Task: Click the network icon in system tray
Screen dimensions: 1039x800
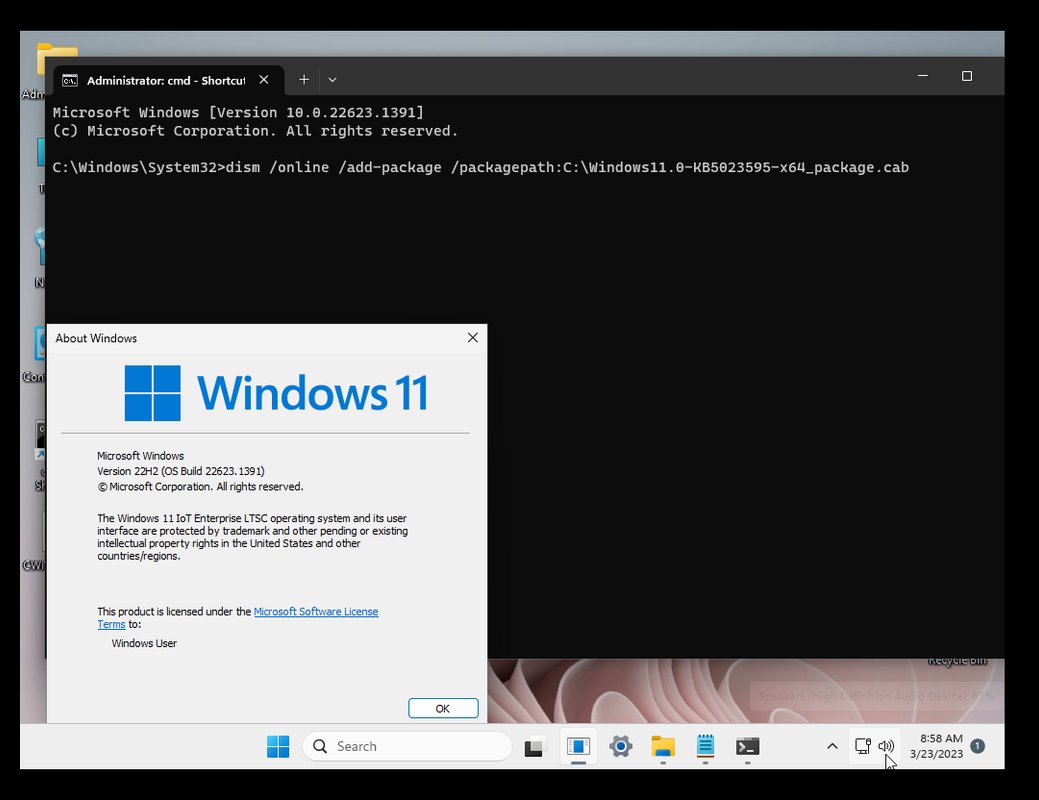Action: pos(863,746)
